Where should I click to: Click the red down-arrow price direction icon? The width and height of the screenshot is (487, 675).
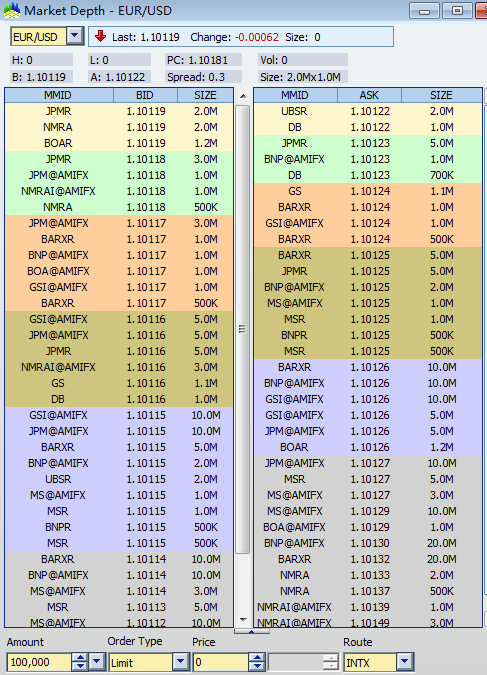100,36
